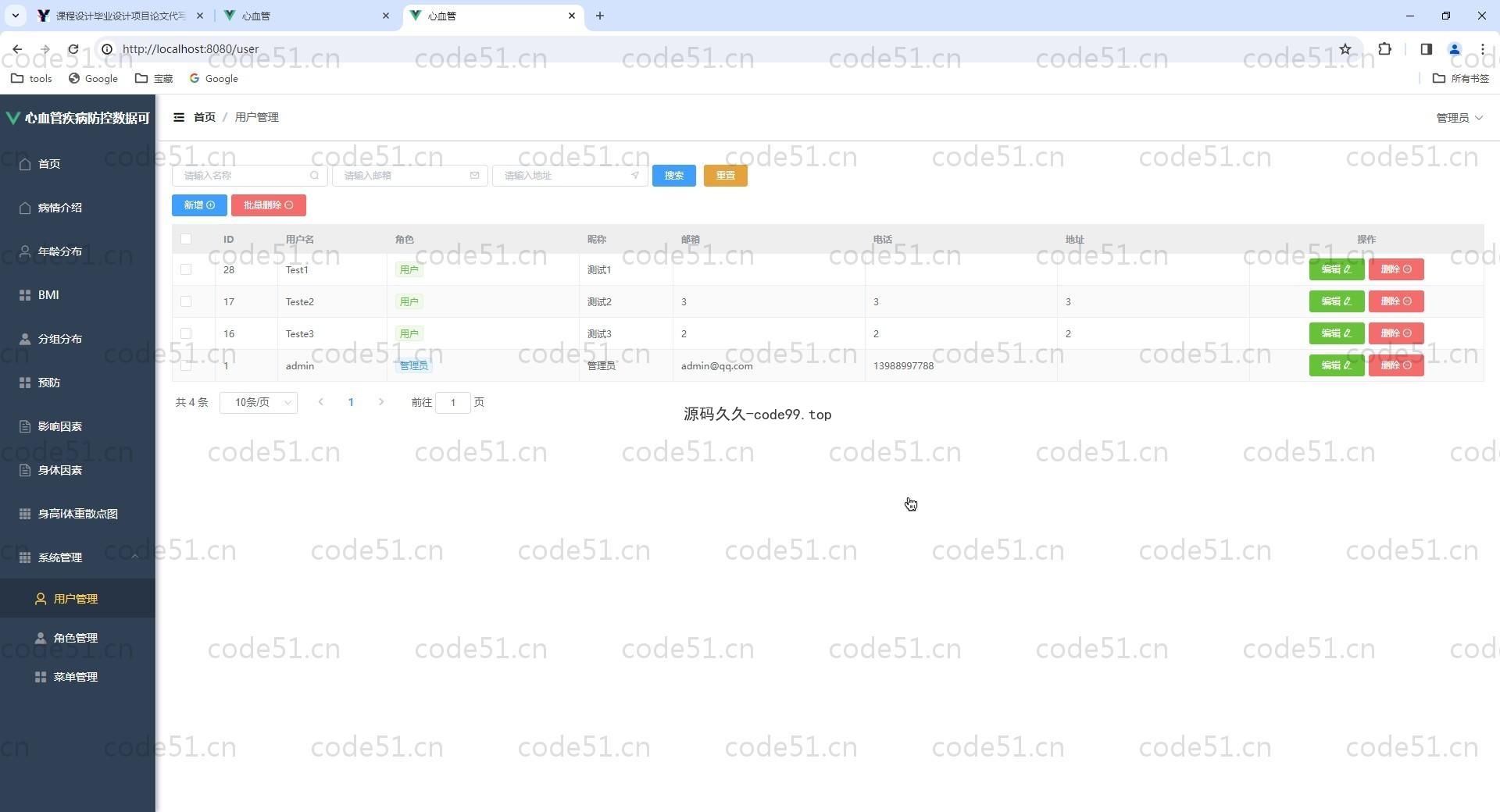The height and width of the screenshot is (812, 1500).
Task: Click the search magnifier icon in name field
Action: [314, 176]
